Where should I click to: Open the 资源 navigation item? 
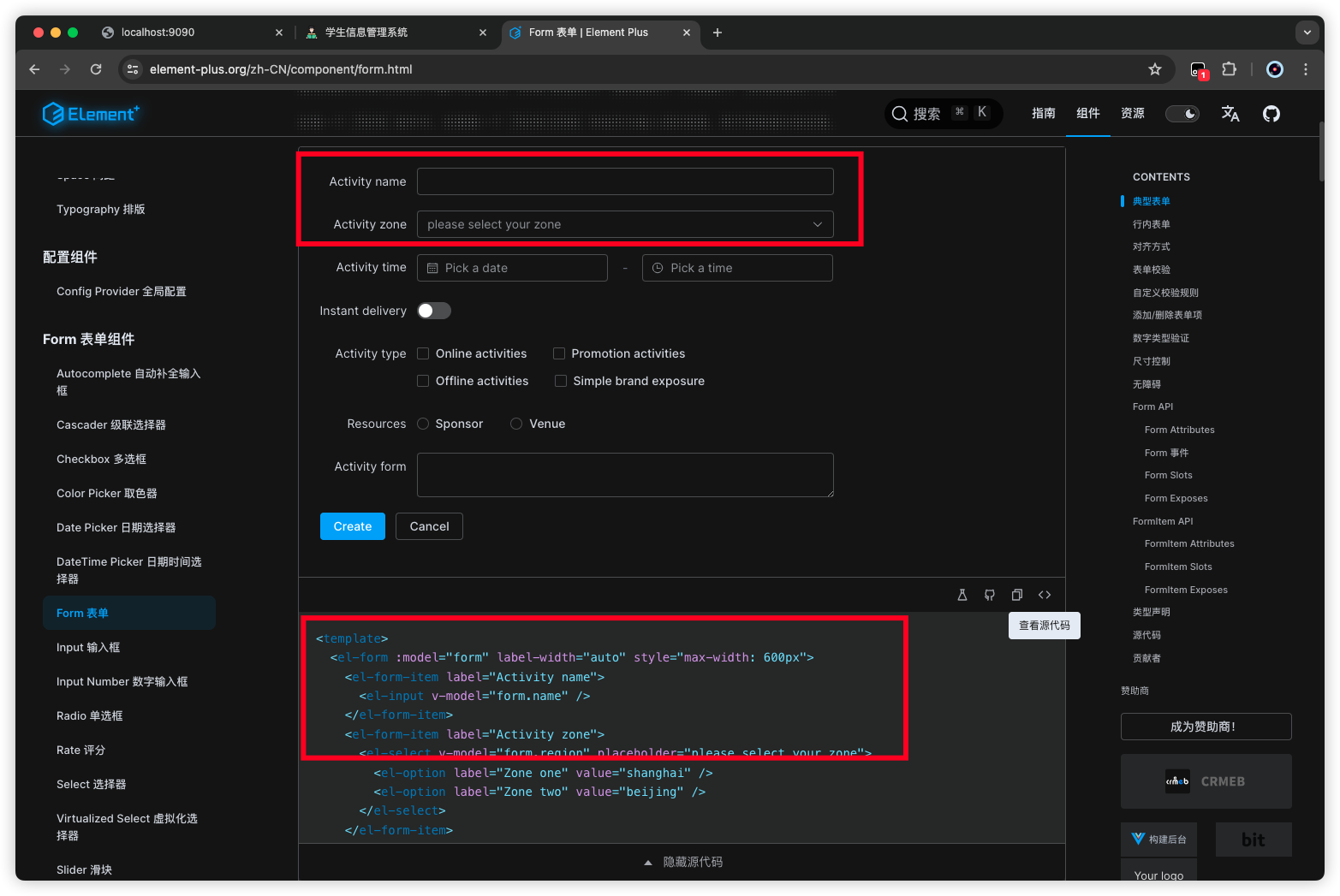point(1133,114)
